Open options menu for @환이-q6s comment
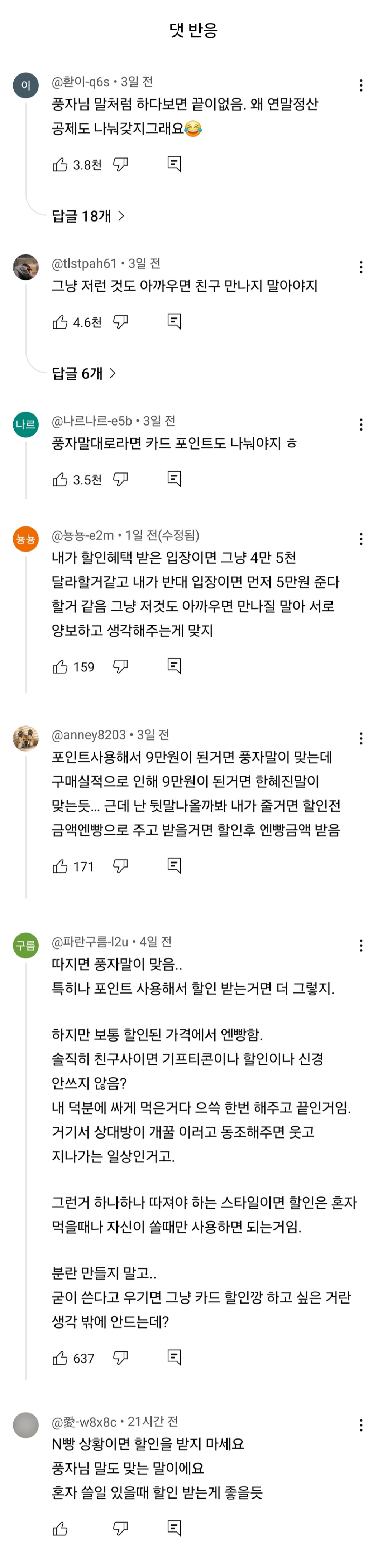This screenshot has width=387, height=1568. click(362, 85)
